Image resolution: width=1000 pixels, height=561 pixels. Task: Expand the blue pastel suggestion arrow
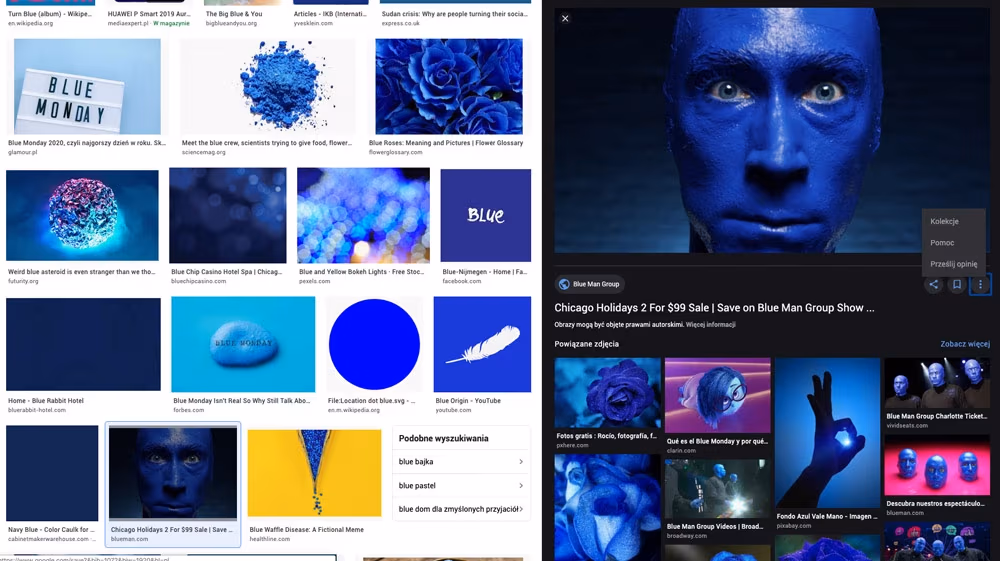pos(521,486)
